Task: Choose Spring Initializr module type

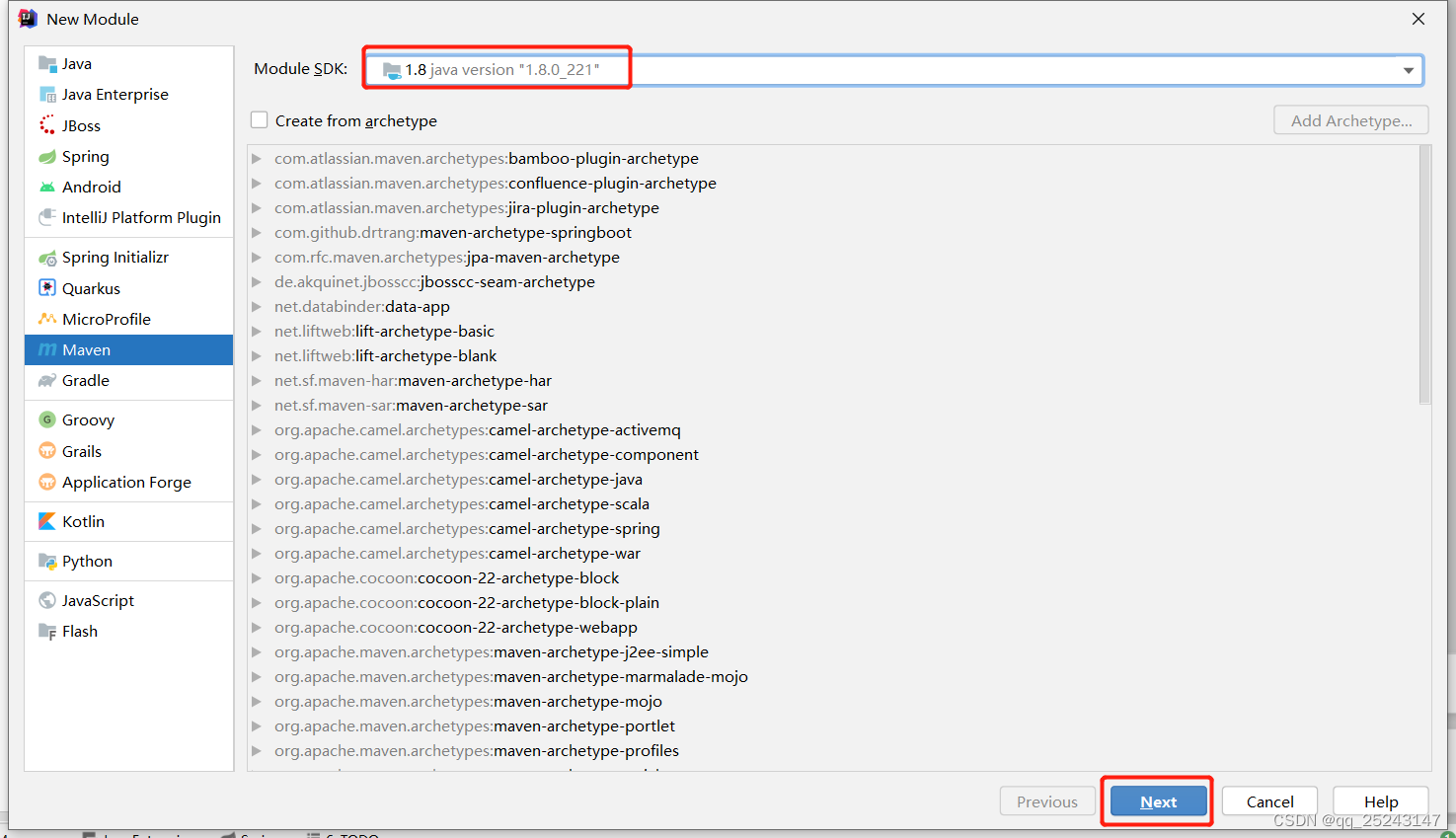Action: (x=128, y=258)
